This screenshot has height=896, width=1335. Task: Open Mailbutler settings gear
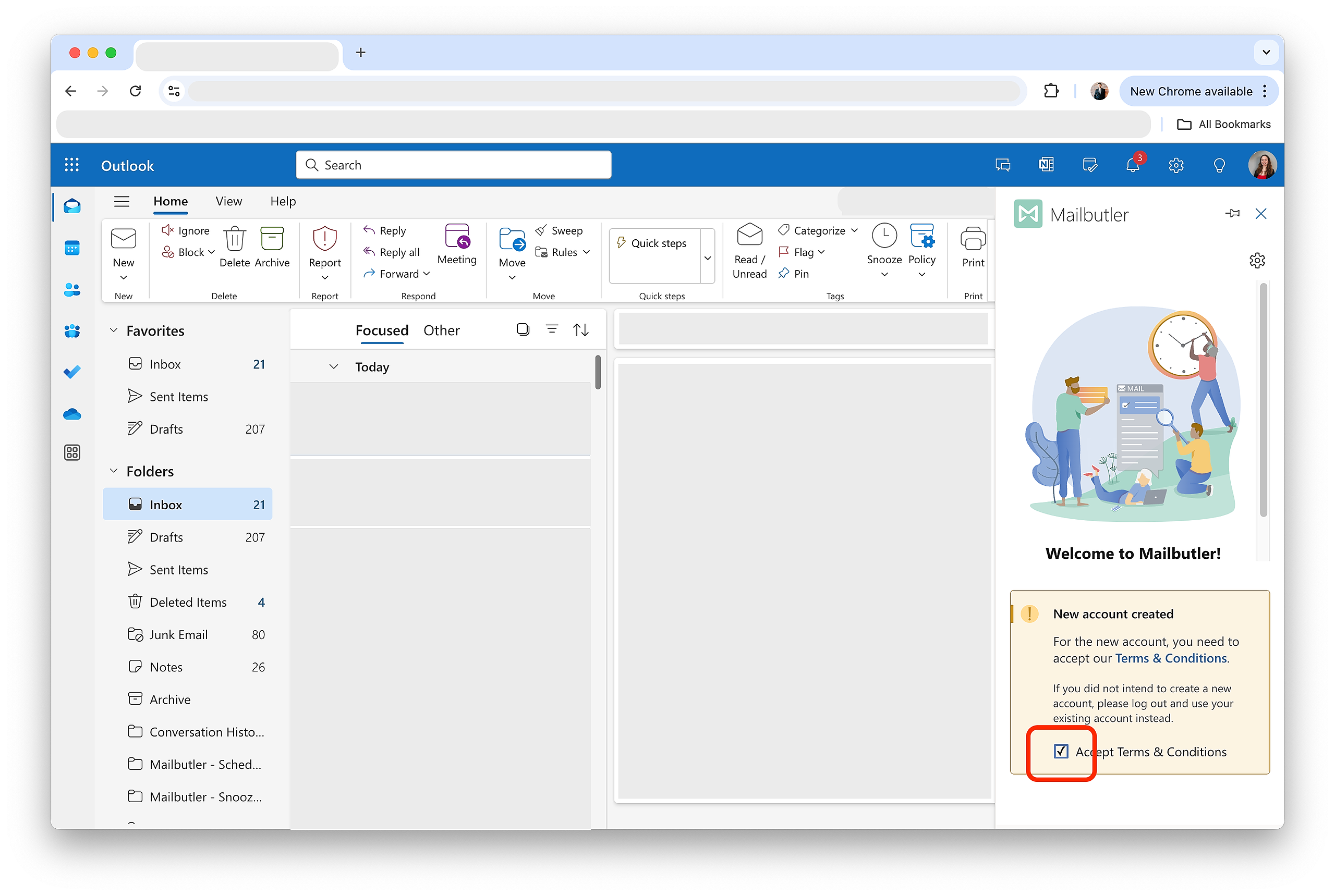(x=1257, y=261)
